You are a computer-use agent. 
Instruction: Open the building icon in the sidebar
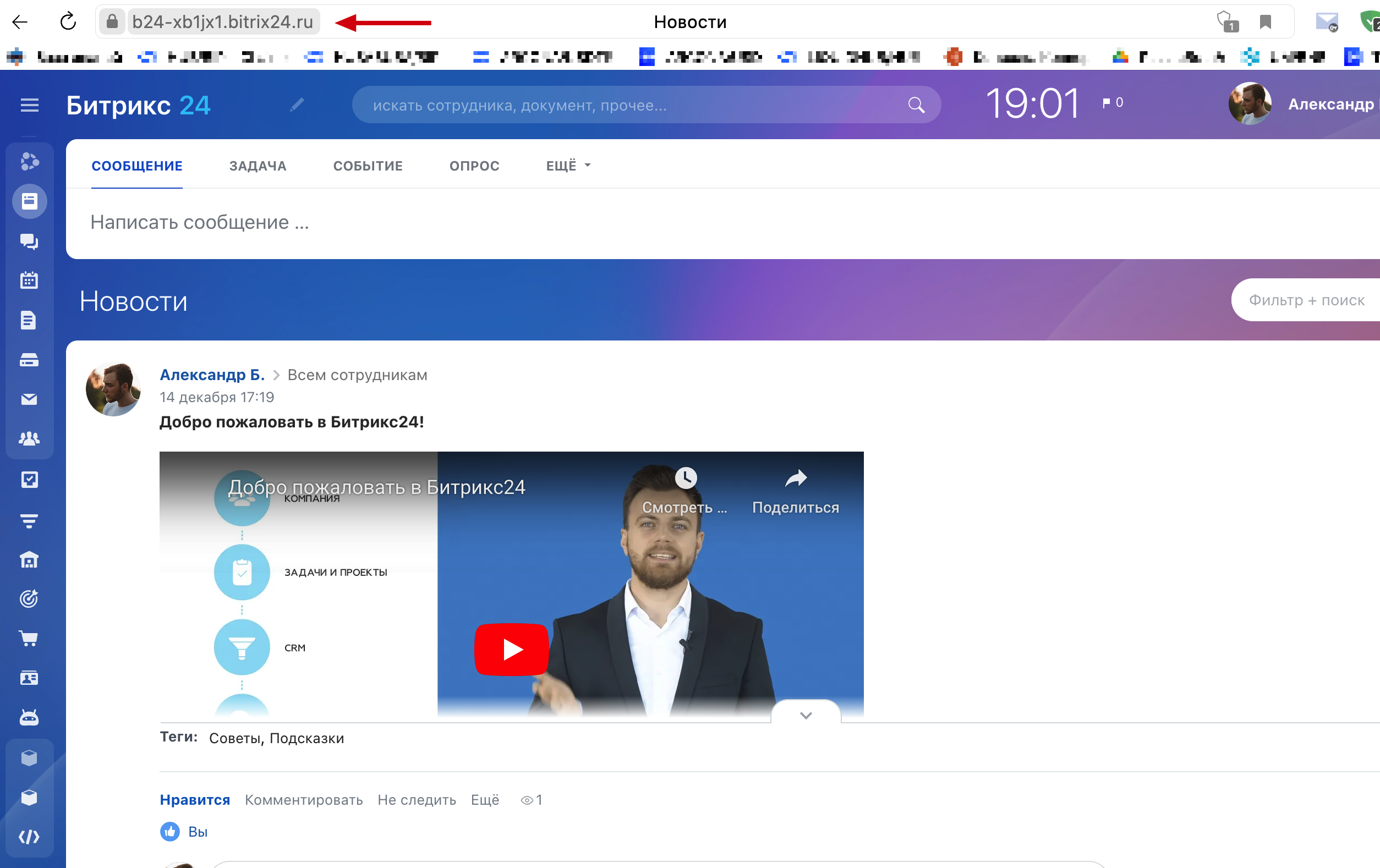point(29,560)
